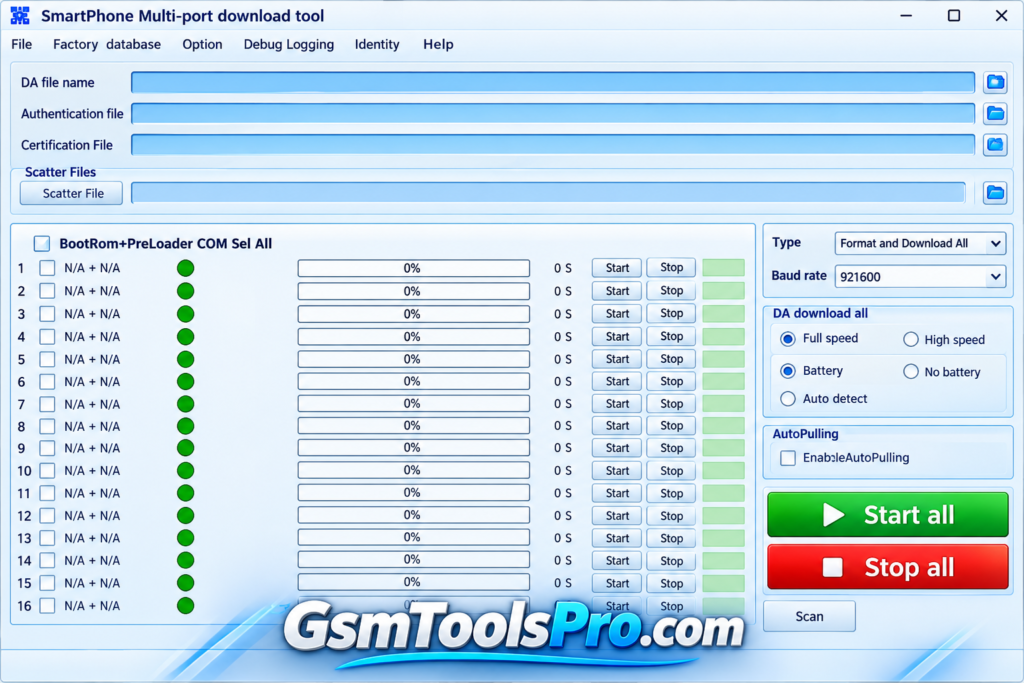Click the green status indicator for port 11

pos(185,493)
